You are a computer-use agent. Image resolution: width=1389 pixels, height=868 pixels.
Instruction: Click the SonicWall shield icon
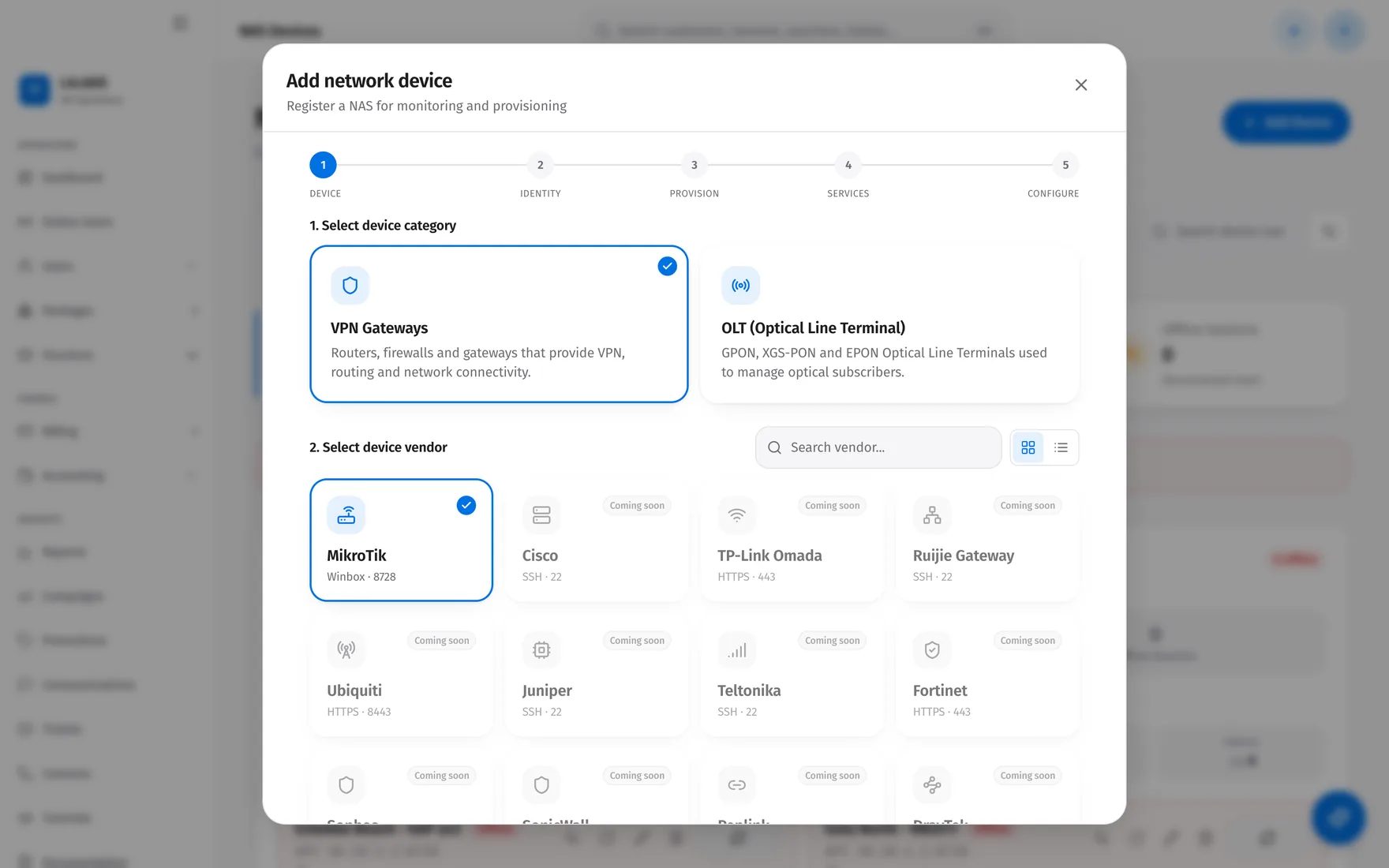[541, 785]
